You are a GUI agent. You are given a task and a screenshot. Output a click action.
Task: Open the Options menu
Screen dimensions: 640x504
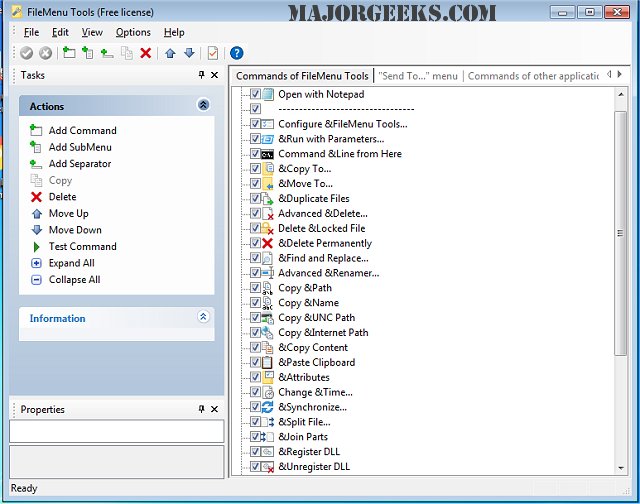(x=133, y=32)
